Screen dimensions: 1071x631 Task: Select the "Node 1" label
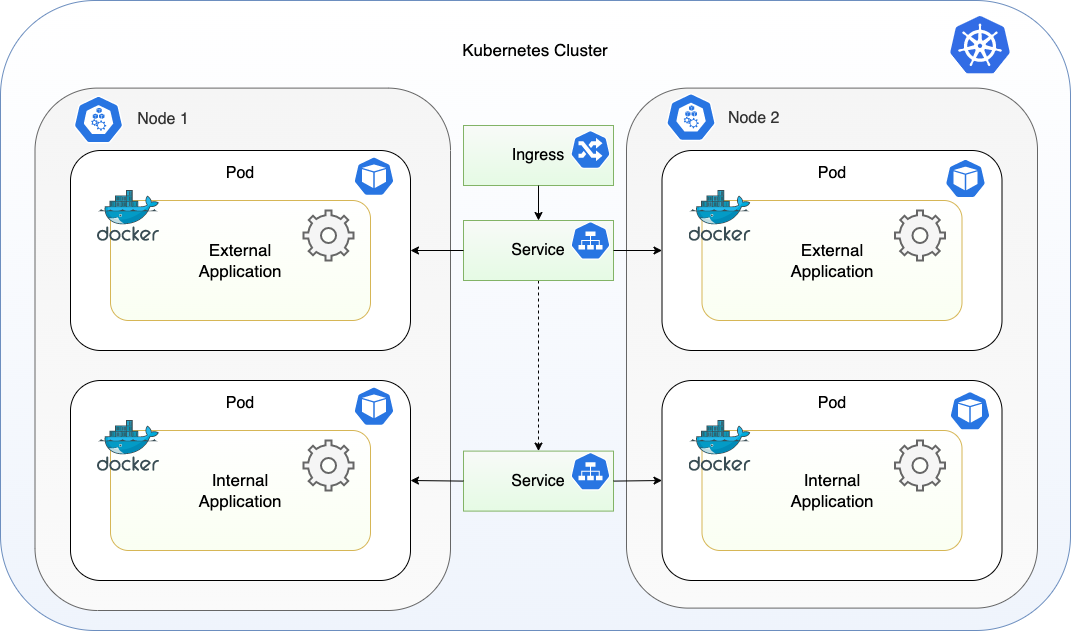pyautogui.click(x=163, y=119)
